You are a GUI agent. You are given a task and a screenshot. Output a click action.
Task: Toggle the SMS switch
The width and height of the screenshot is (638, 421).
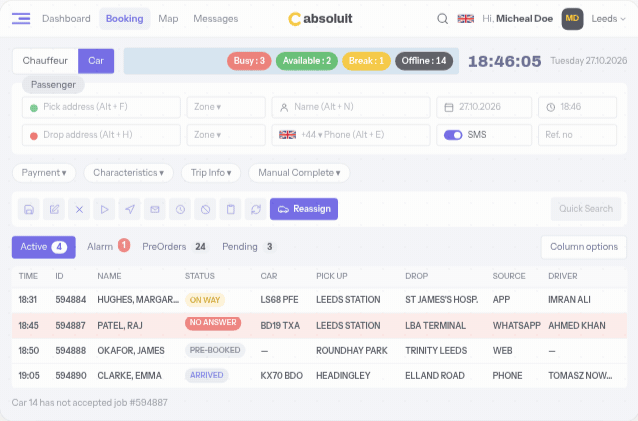(453, 135)
